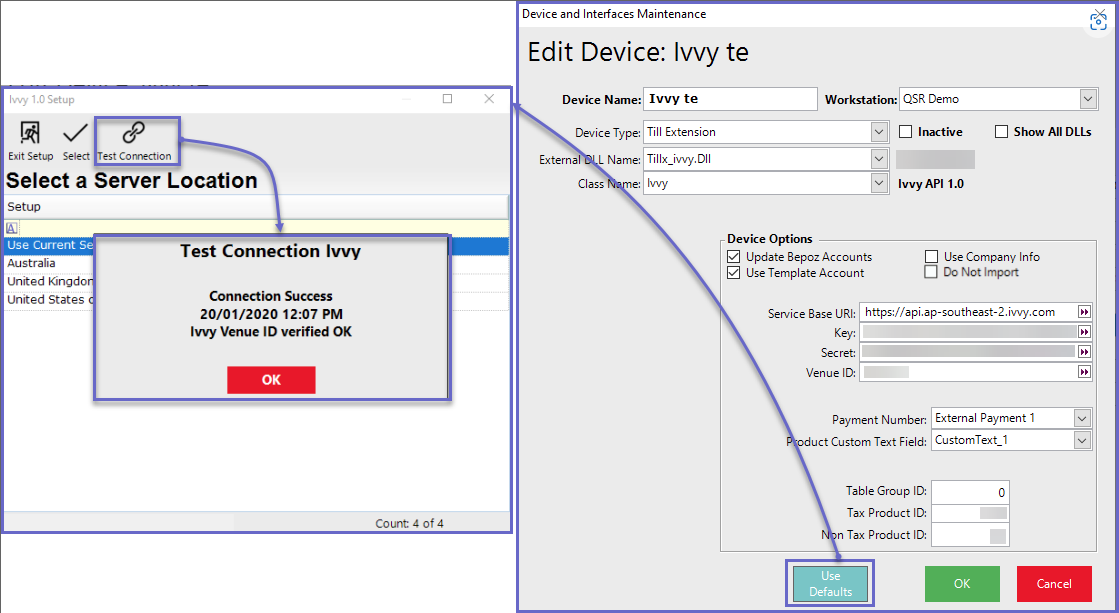Expand the Payment Number dropdown
This screenshot has width=1119, height=613.
(x=1082, y=418)
